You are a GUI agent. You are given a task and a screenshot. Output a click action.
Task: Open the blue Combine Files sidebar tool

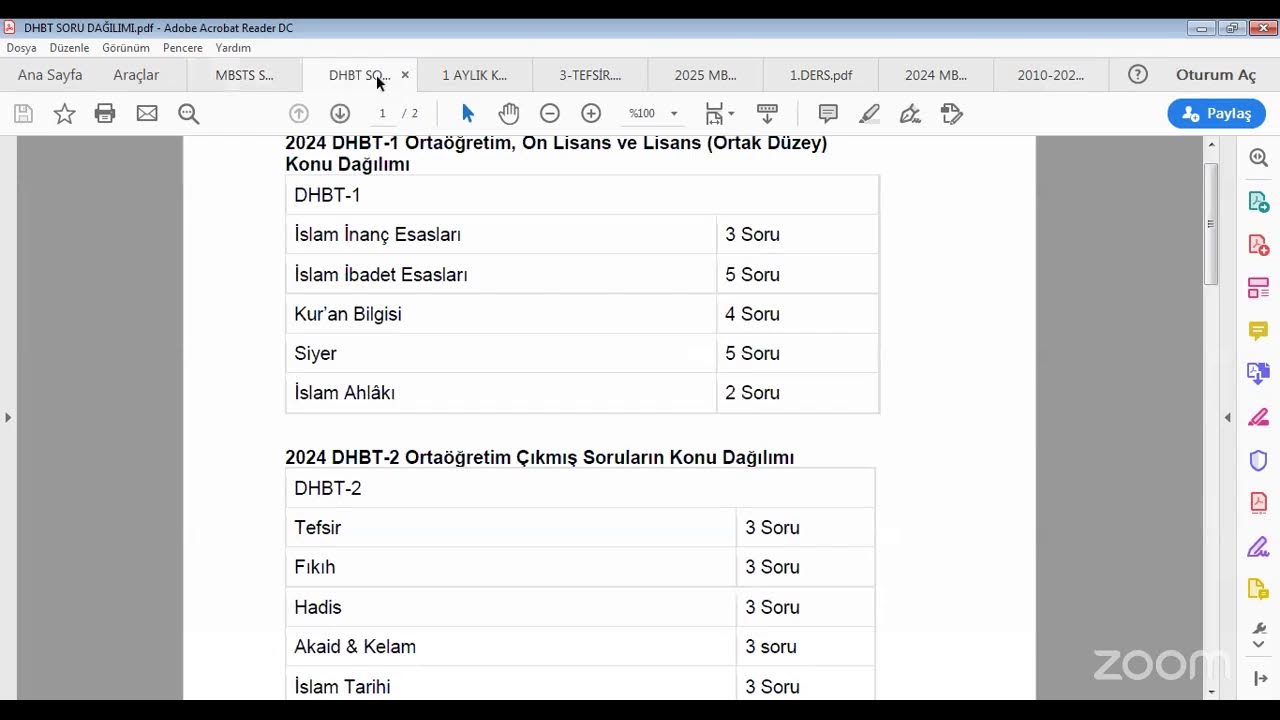tap(1259, 374)
